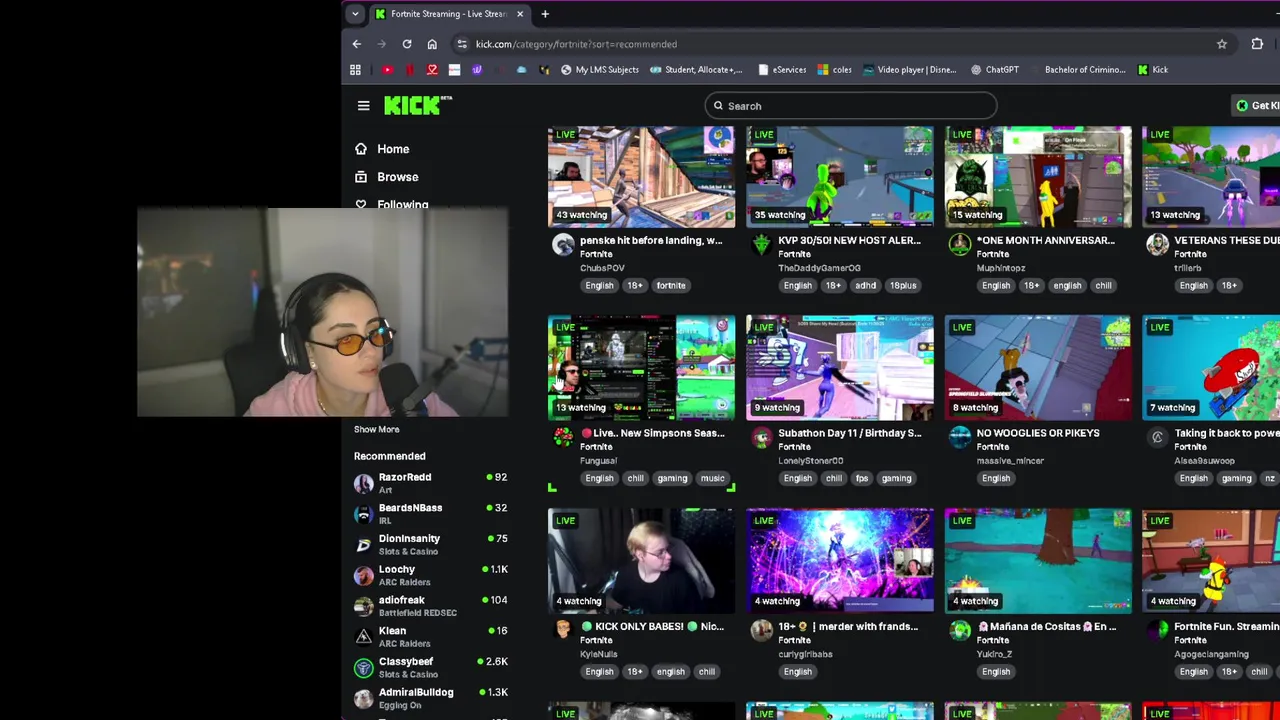
Task: Open Student, Allocate+ bookmark
Action: (x=696, y=70)
